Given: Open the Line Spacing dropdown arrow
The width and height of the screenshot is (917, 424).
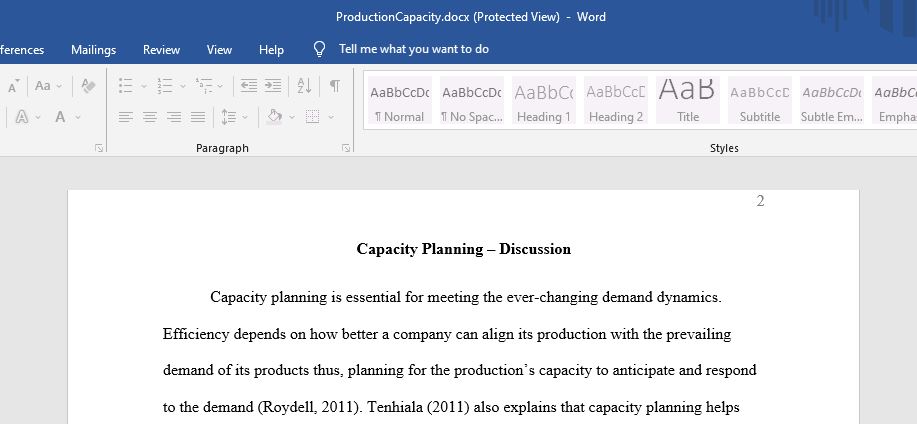Looking at the screenshot, I should pos(245,118).
